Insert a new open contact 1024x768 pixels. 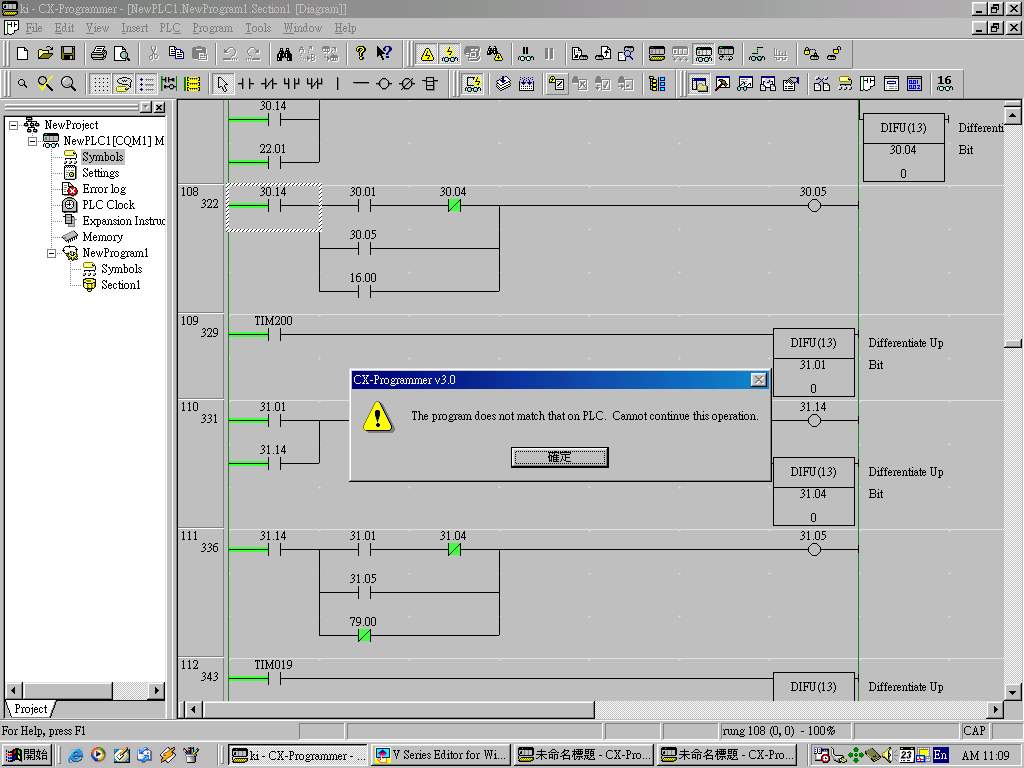(246, 84)
